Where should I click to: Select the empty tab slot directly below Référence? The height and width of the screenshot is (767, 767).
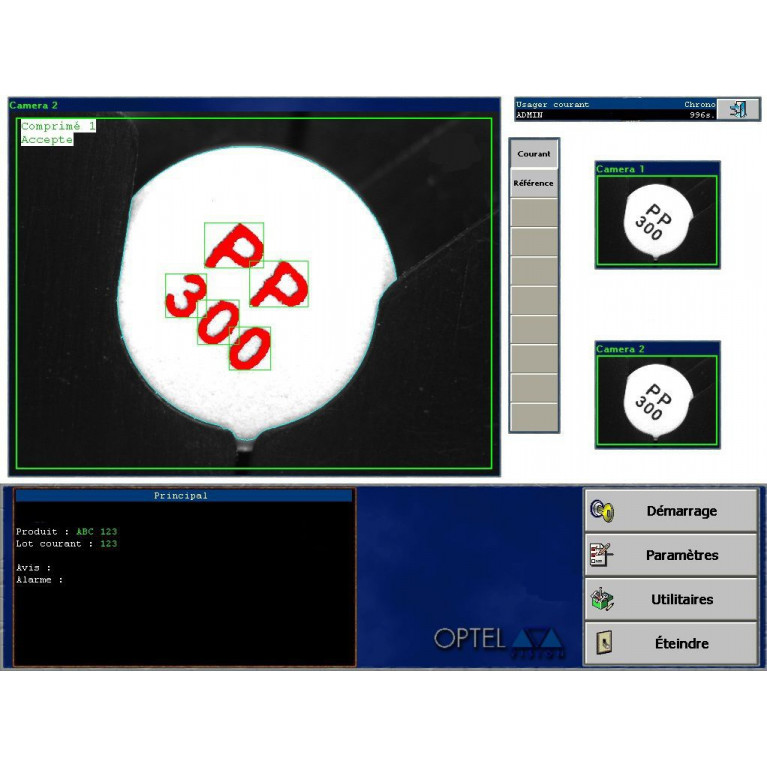534,213
